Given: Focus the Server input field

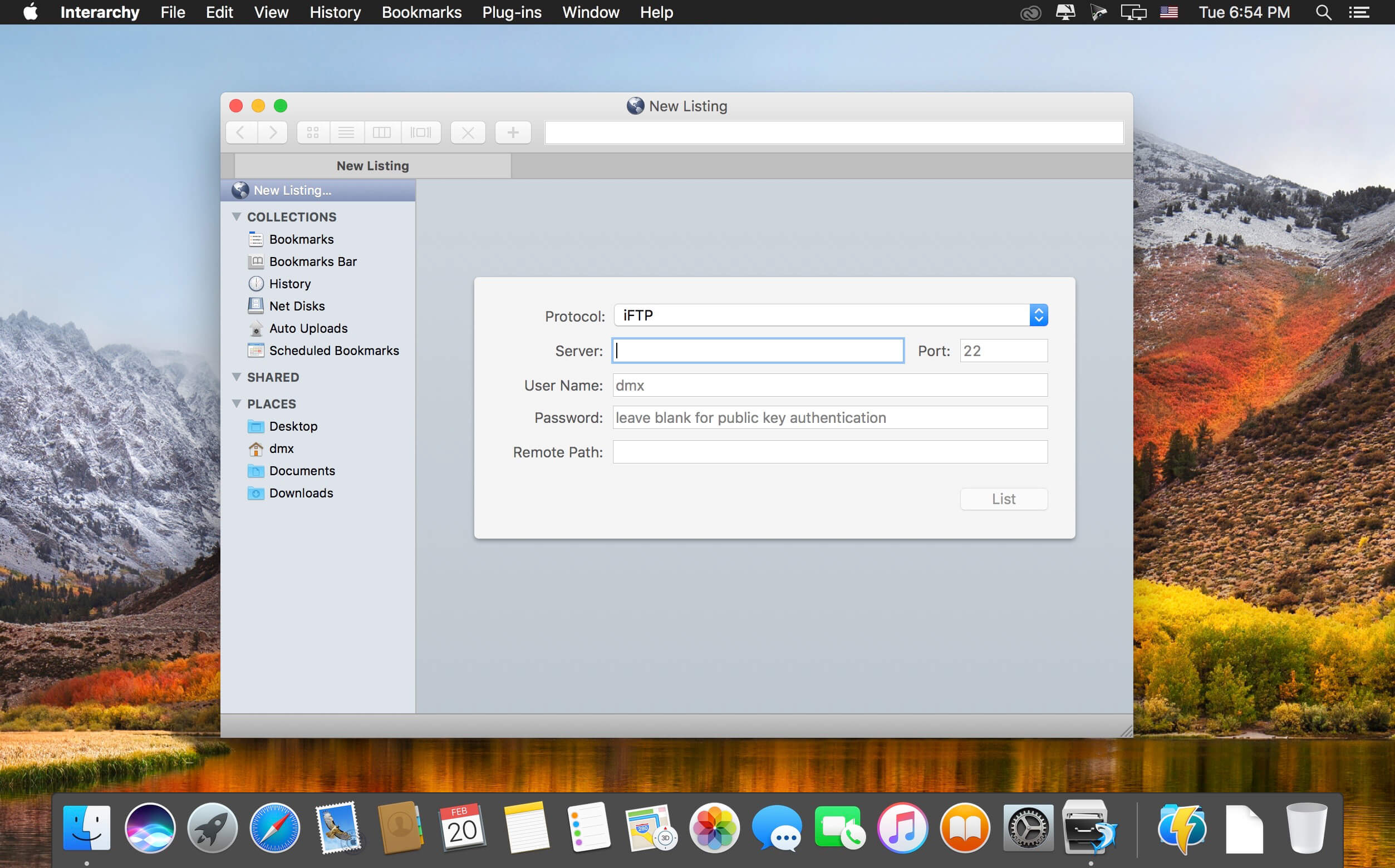Looking at the screenshot, I should click(x=758, y=351).
